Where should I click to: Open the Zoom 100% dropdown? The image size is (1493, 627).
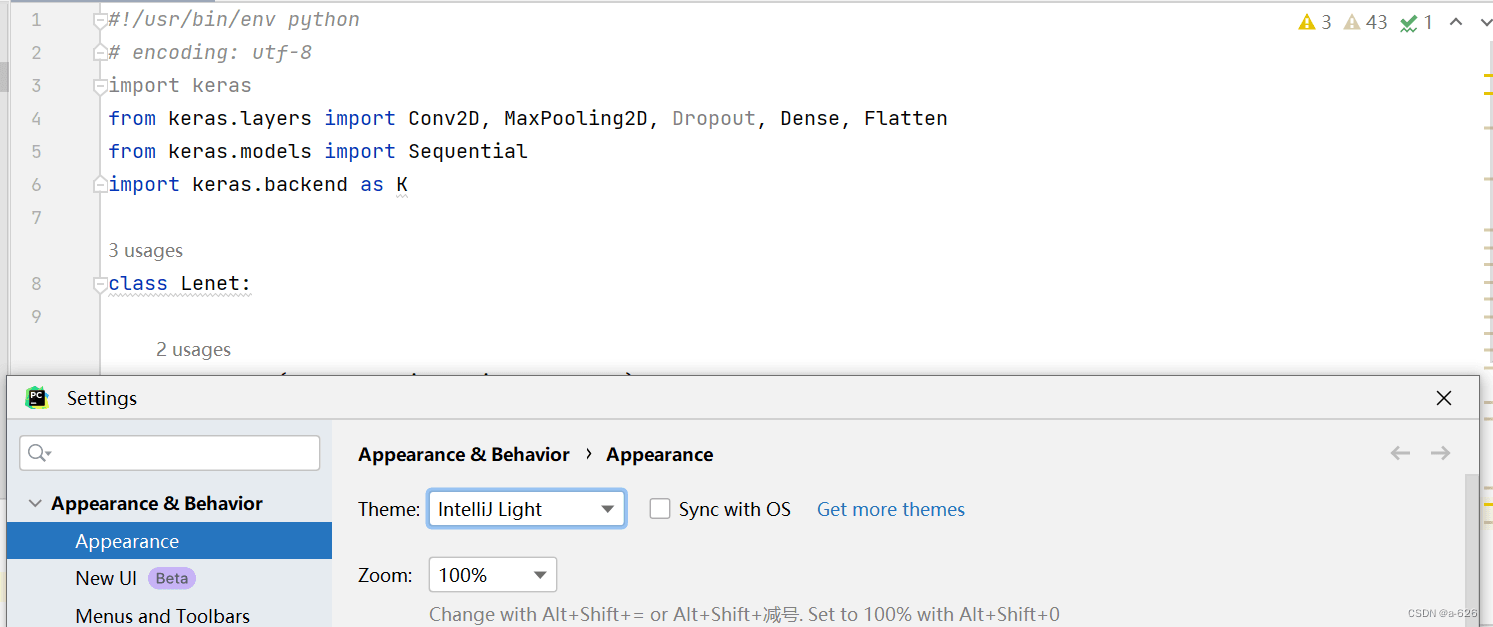493,575
